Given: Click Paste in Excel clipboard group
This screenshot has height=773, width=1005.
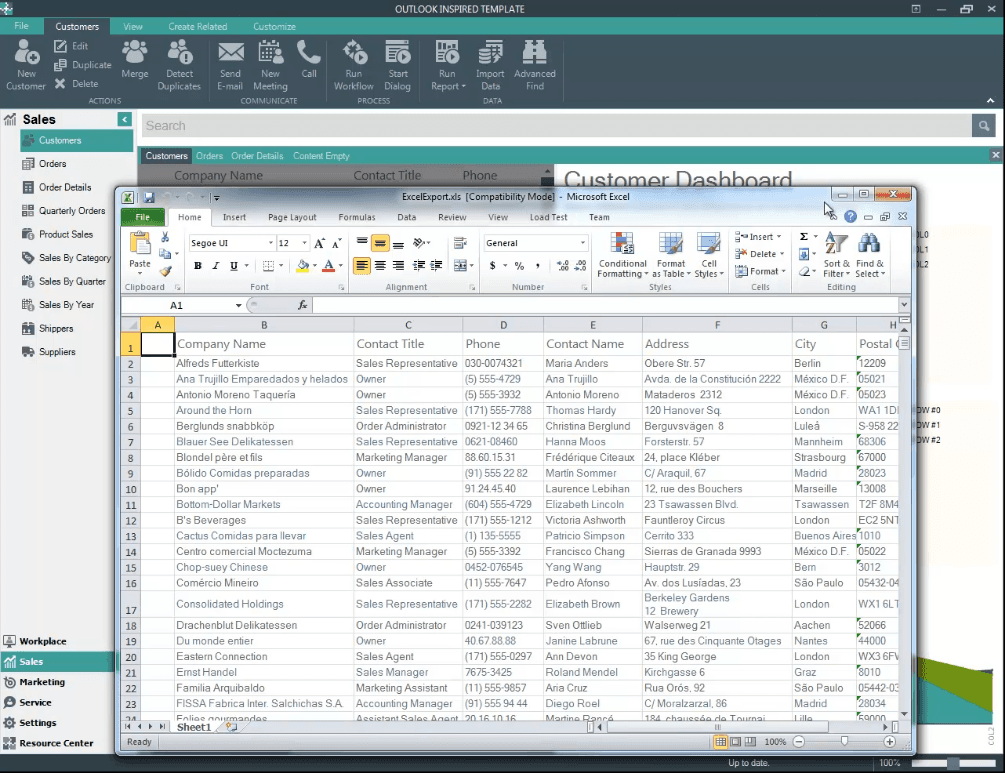Looking at the screenshot, I should click(x=140, y=251).
